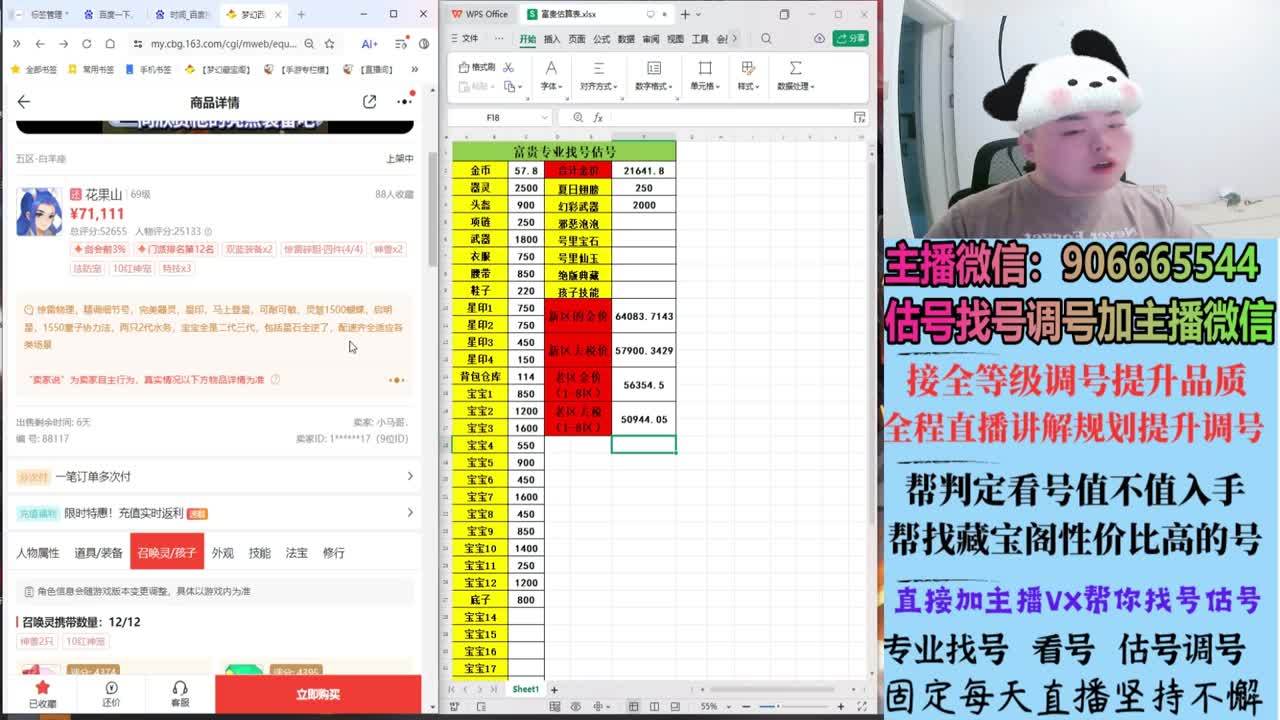The image size is (1280, 720).
Task: Open the more options dots on 商品详情
Action: 405,102
